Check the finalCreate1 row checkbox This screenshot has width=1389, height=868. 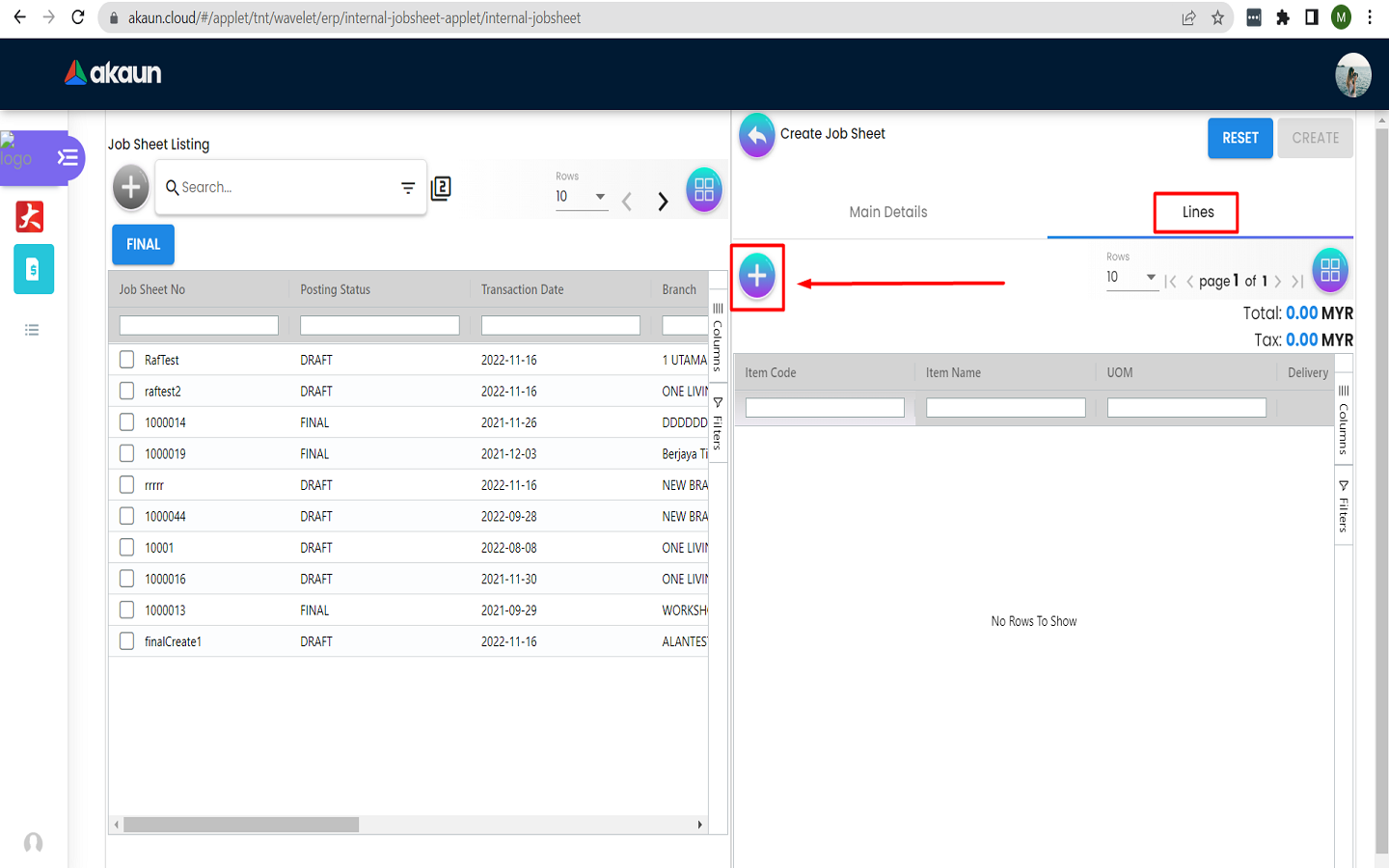coord(126,641)
